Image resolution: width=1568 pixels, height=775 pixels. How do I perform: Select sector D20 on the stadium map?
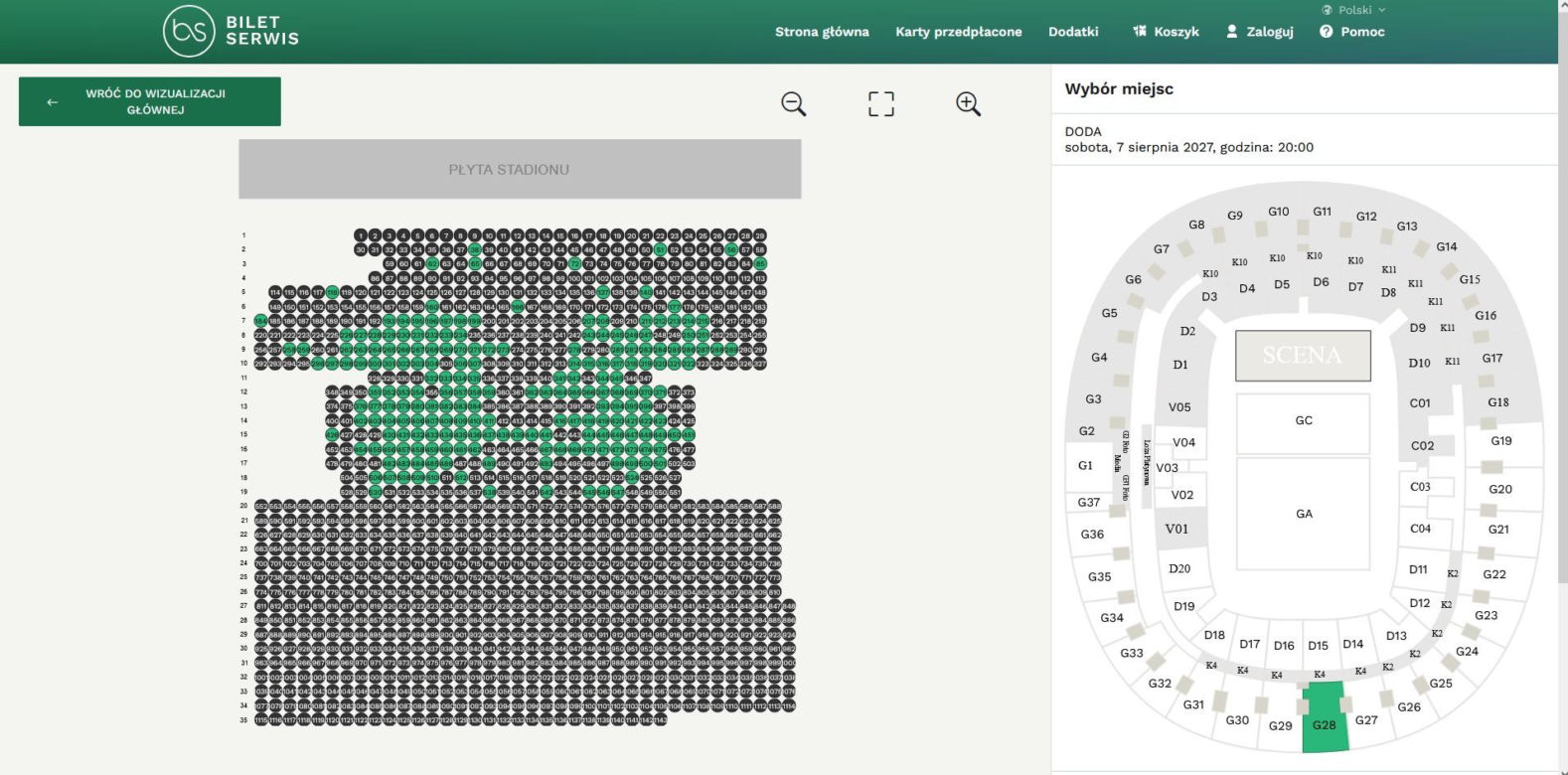point(1179,568)
